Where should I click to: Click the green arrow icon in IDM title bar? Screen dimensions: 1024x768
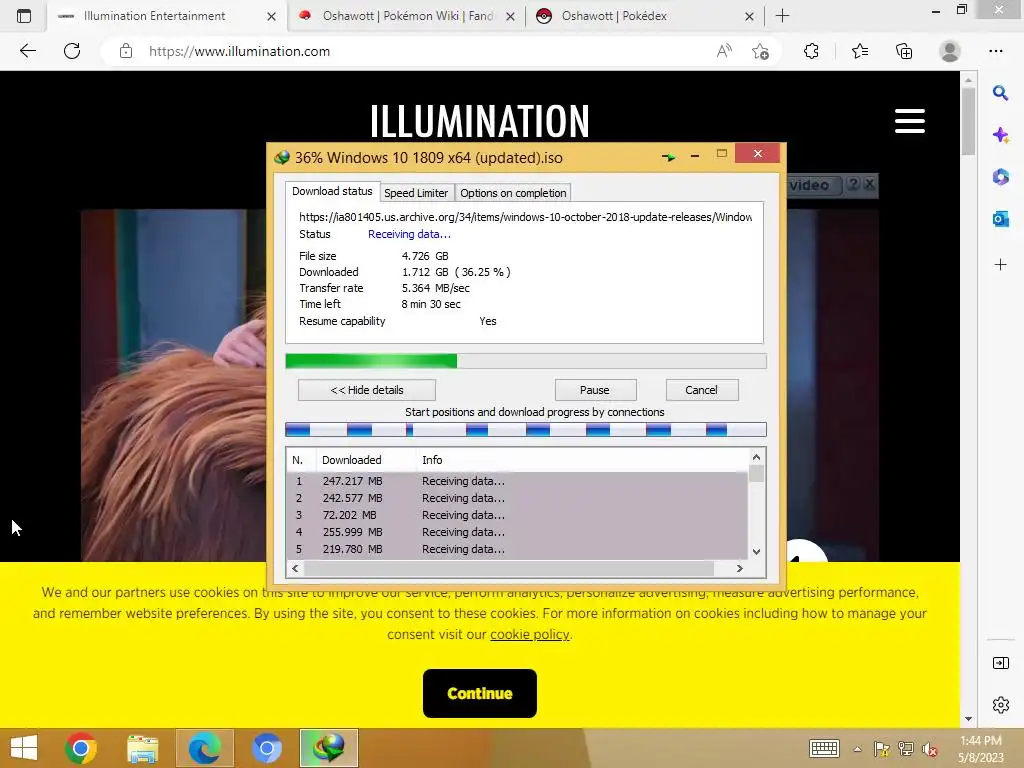pyautogui.click(x=668, y=157)
